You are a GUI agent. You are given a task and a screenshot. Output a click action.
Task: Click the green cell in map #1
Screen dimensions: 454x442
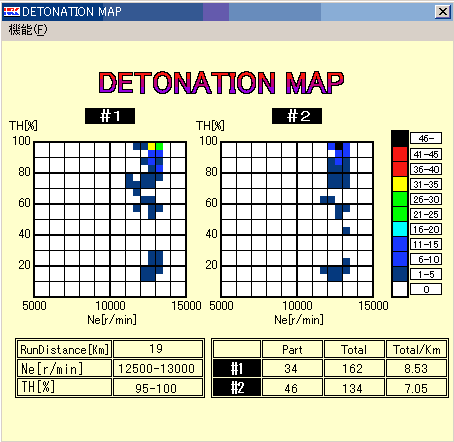point(159,146)
